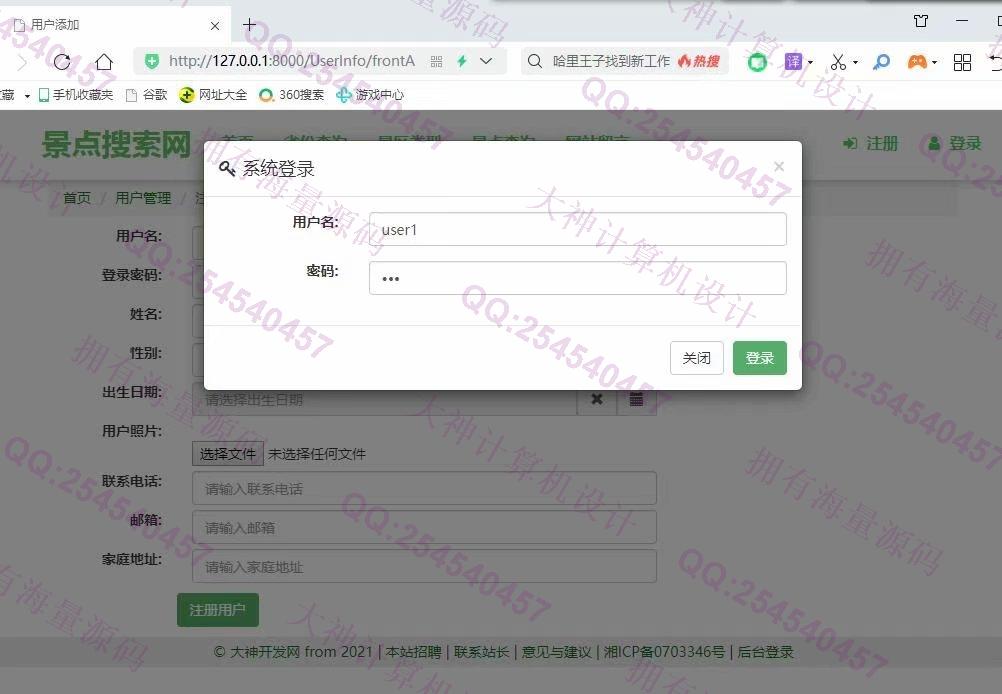1002x694 pixels.
Task: Click 首页 in the breadcrumb
Action: [77, 198]
